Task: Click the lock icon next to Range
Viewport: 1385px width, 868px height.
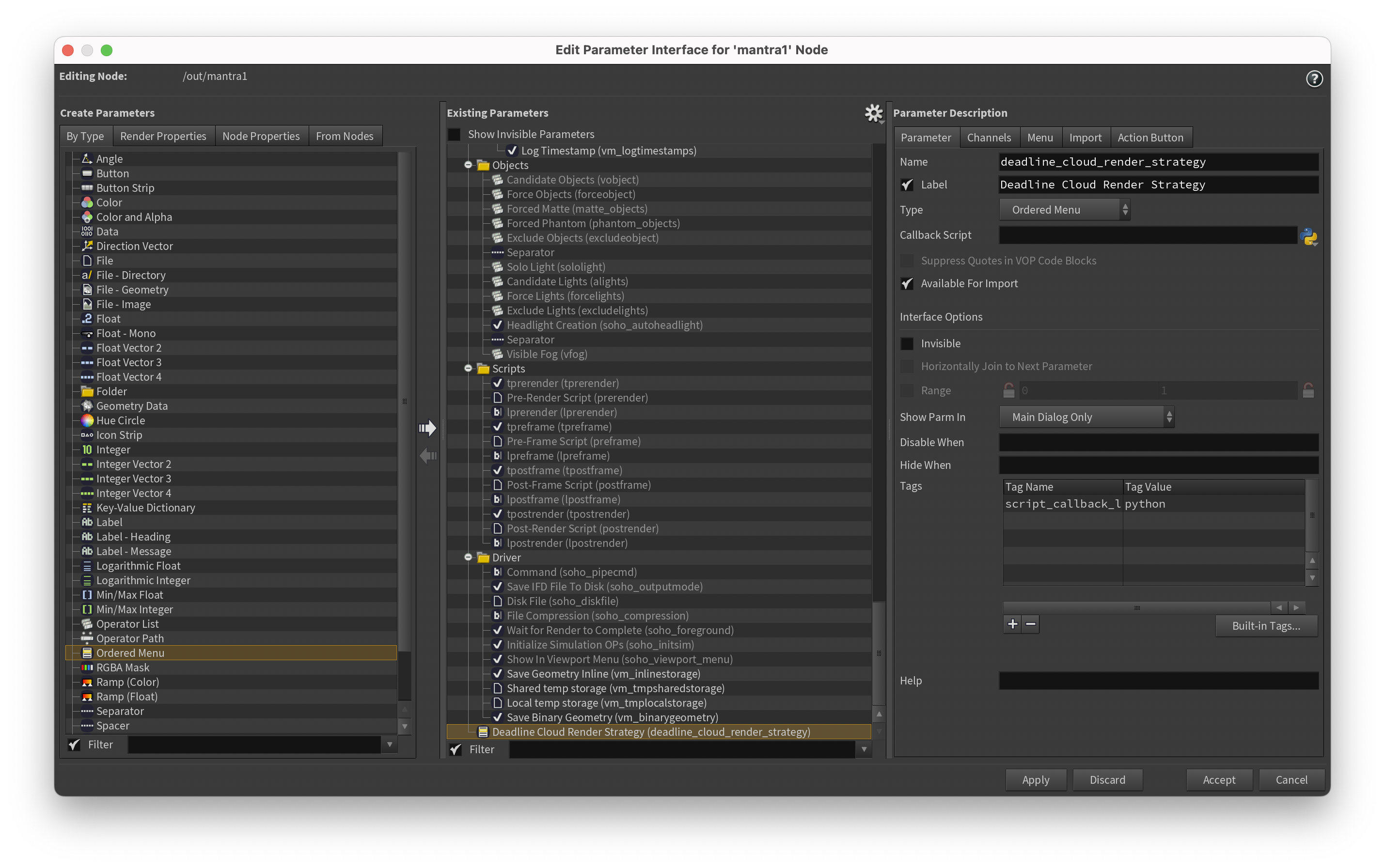Action: (1009, 390)
